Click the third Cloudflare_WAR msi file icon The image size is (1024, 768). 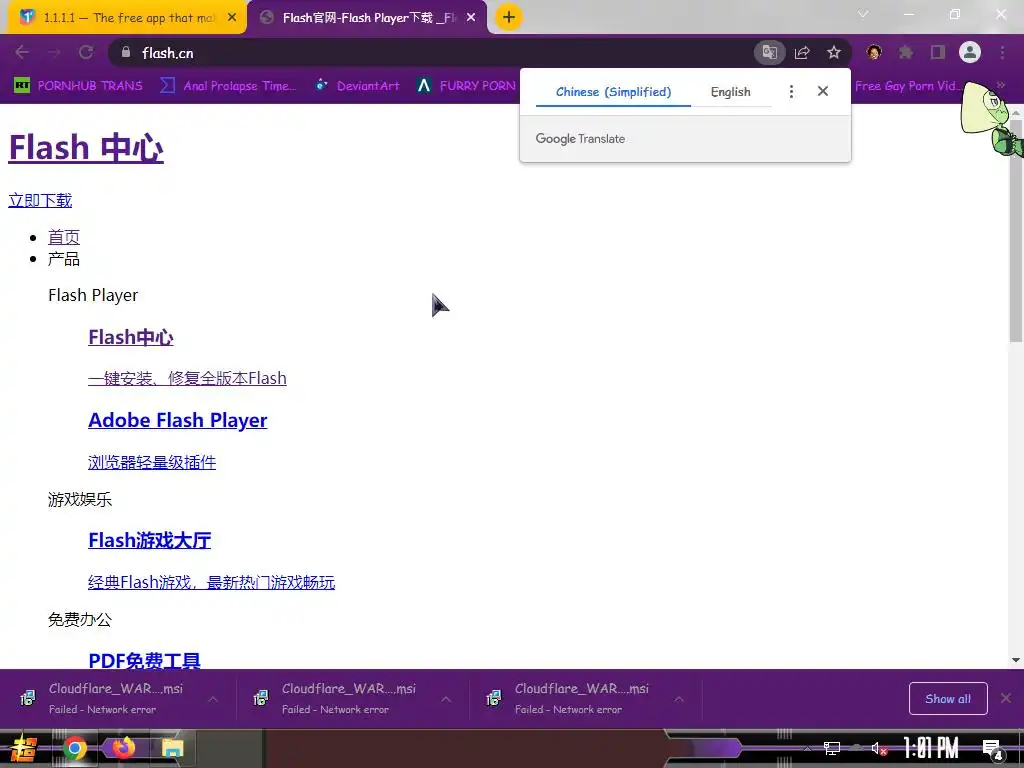(x=494, y=698)
